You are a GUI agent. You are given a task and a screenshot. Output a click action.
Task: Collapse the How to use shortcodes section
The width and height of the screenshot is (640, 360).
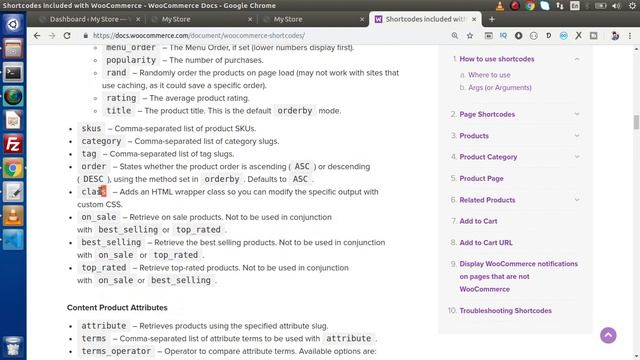(x=577, y=59)
